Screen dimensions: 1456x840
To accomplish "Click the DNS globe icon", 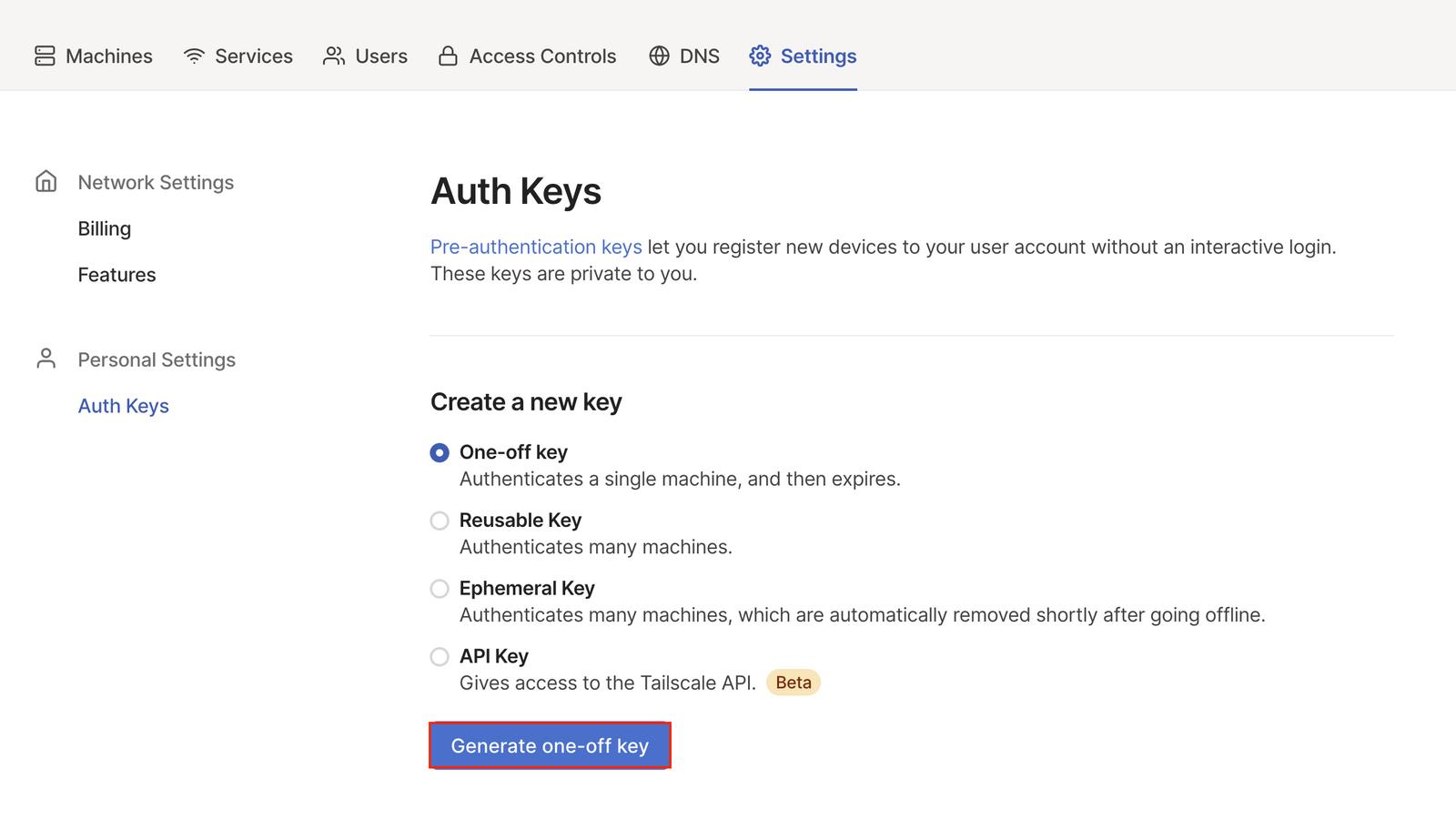I will click(x=660, y=56).
